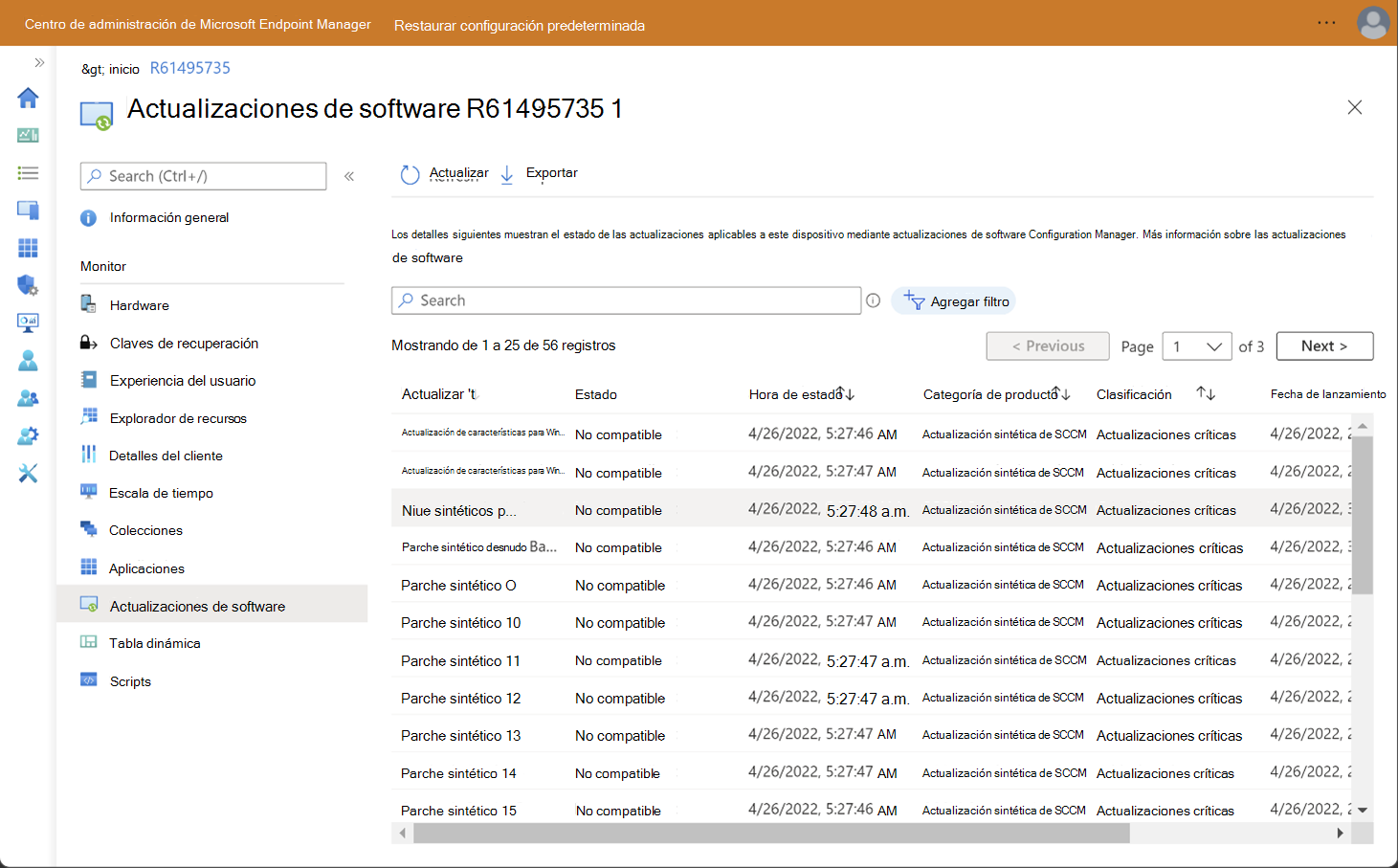Click the table scroll-up arrow

click(1363, 425)
